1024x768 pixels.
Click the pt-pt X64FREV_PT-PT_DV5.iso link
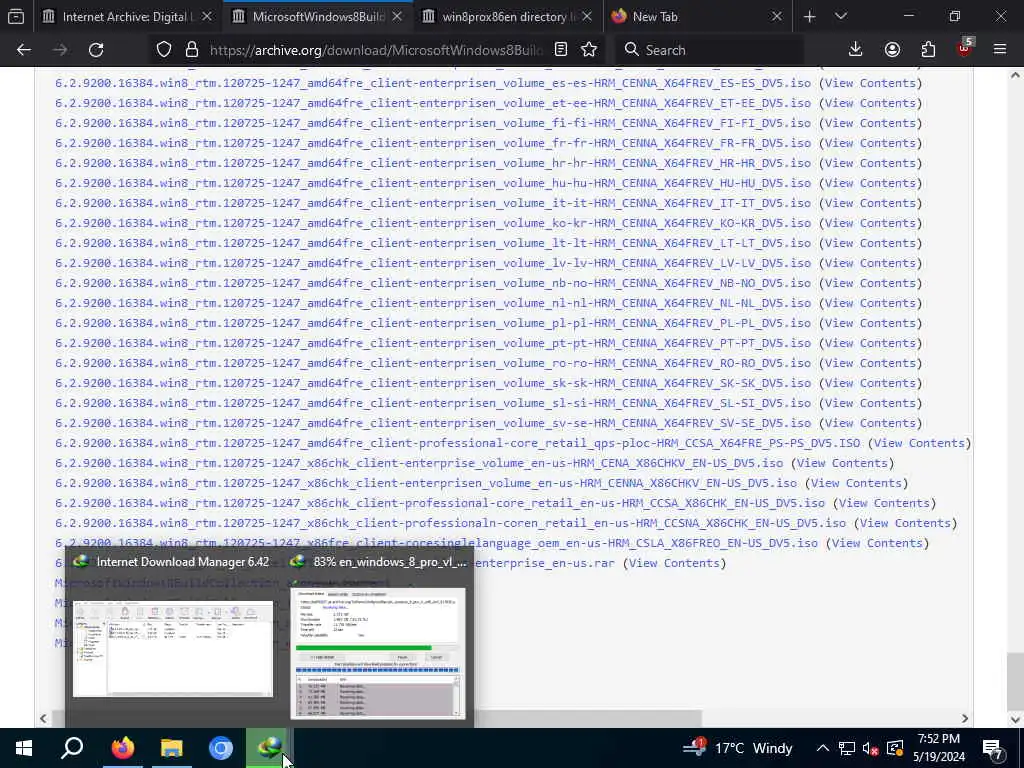point(433,343)
